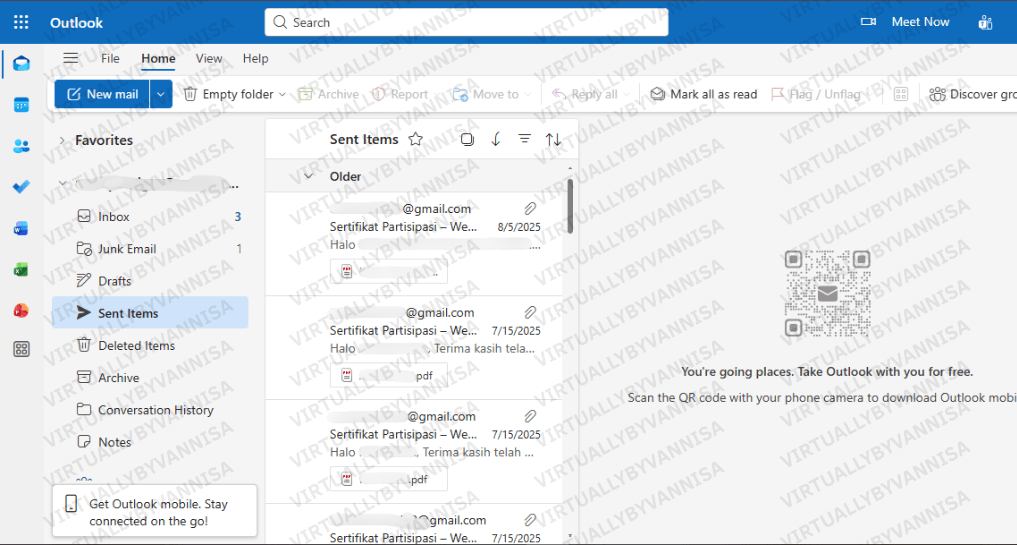Screen dimensions: 1017x545
Task: Click the Teams icon in header
Action: (985, 22)
